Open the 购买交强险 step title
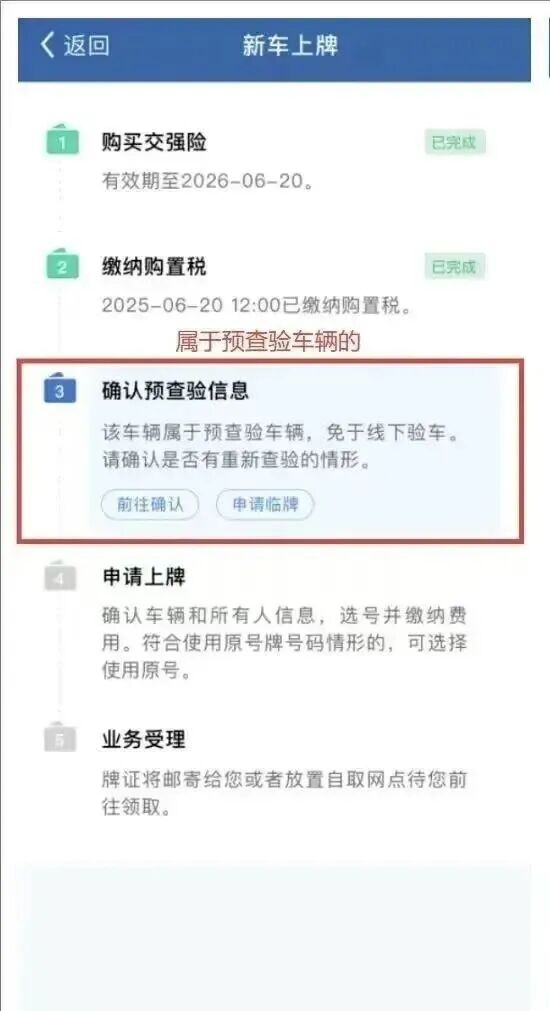This screenshot has width=550, height=1011. [x=154, y=142]
